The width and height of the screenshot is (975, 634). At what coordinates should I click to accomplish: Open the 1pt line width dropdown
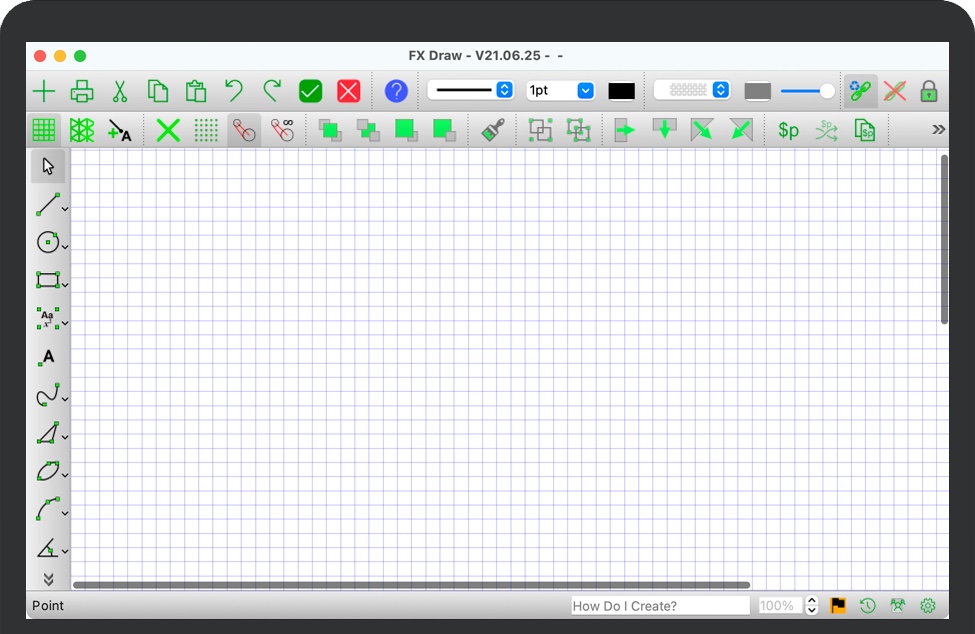click(560, 90)
